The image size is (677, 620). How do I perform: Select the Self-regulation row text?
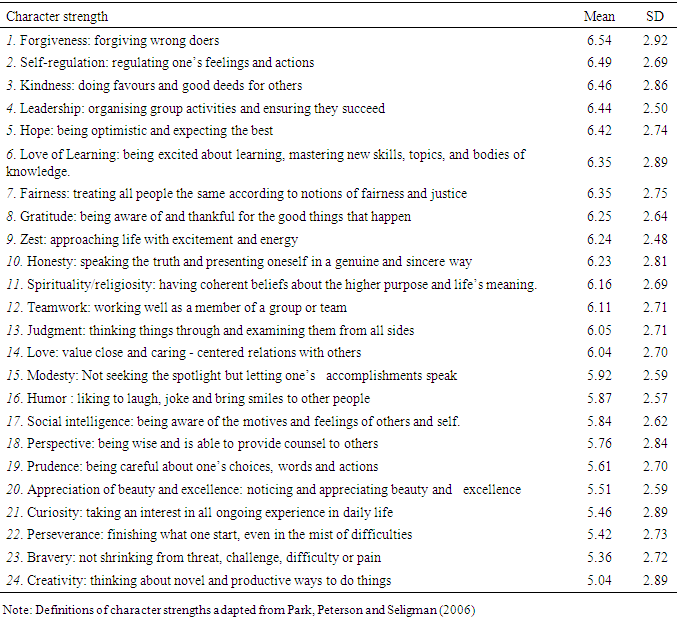[160, 63]
